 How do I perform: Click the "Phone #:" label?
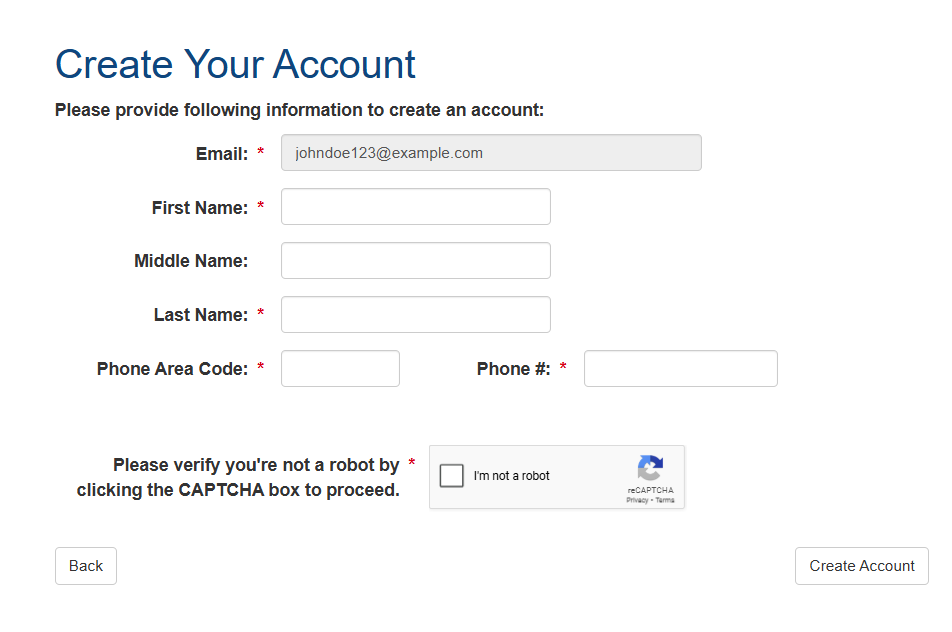pos(513,369)
